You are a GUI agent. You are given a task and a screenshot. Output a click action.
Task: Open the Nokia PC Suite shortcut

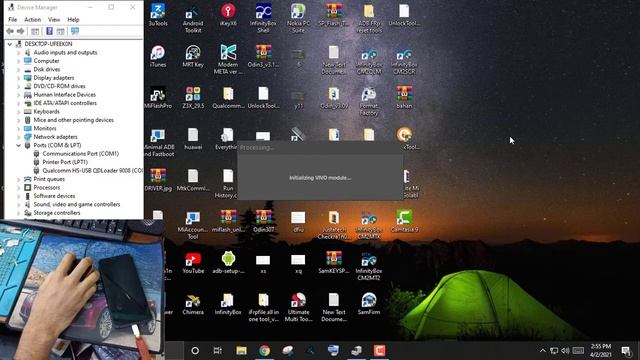pos(298,19)
